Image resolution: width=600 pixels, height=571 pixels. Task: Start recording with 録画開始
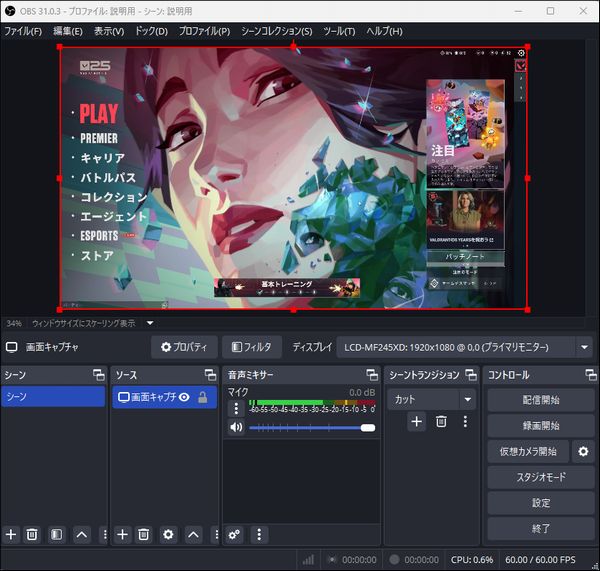pos(541,426)
